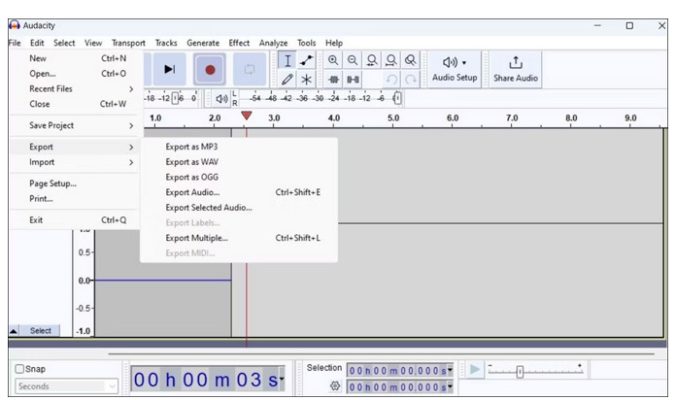The width and height of the screenshot is (676, 400).
Task: Open the View menu
Action: click(93, 43)
